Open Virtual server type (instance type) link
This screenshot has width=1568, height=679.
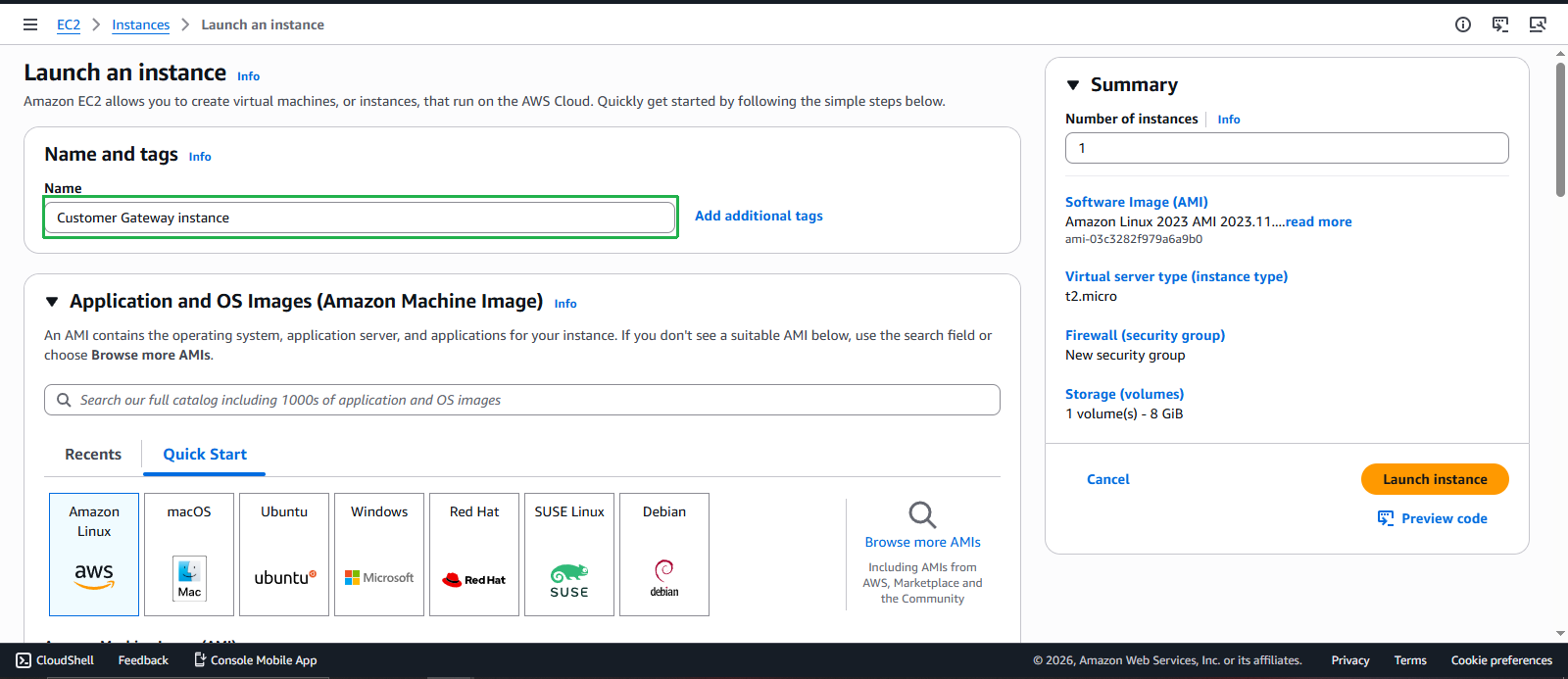(x=1177, y=276)
